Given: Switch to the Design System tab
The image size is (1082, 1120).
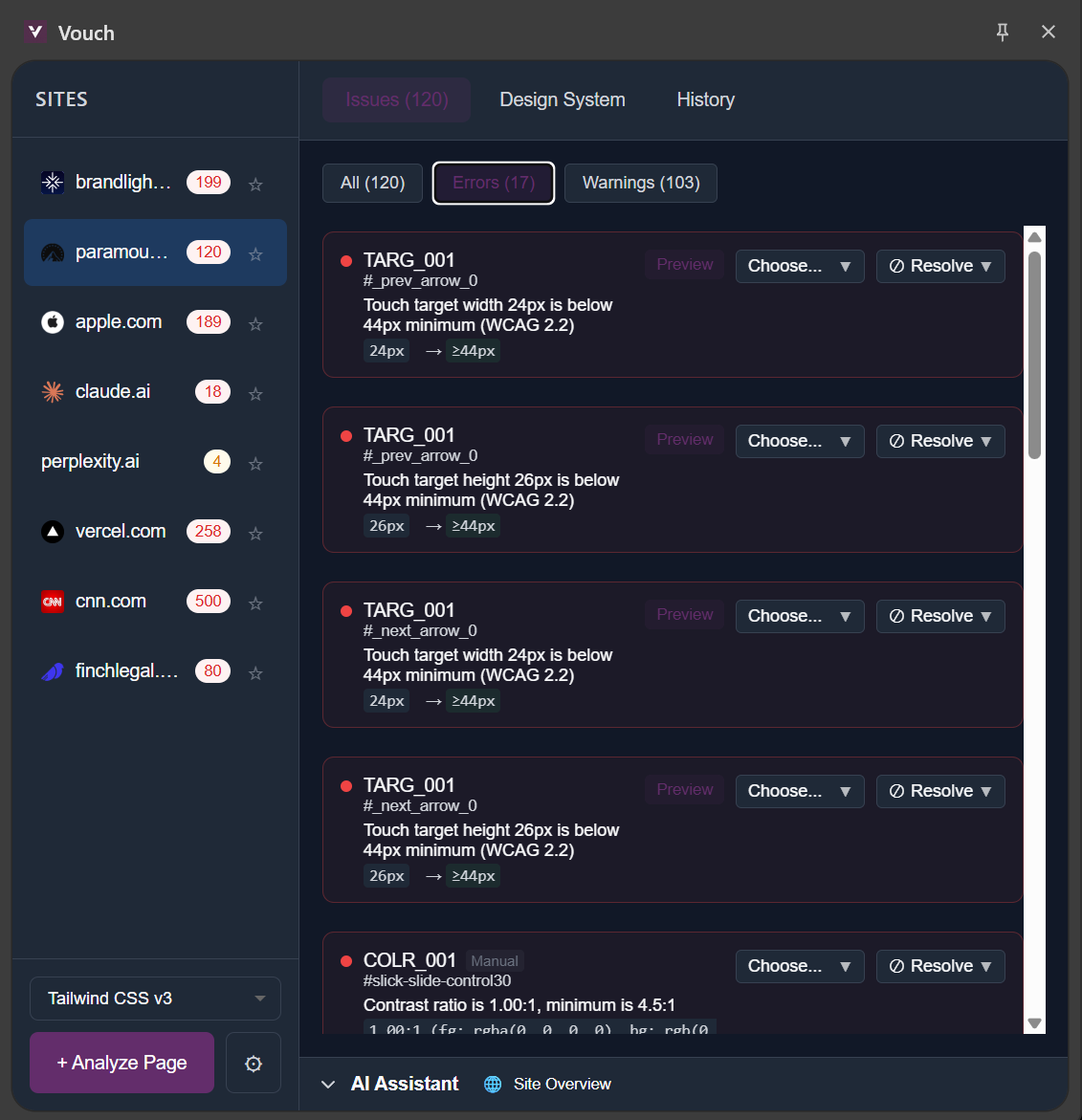Looking at the screenshot, I should 562,99.
